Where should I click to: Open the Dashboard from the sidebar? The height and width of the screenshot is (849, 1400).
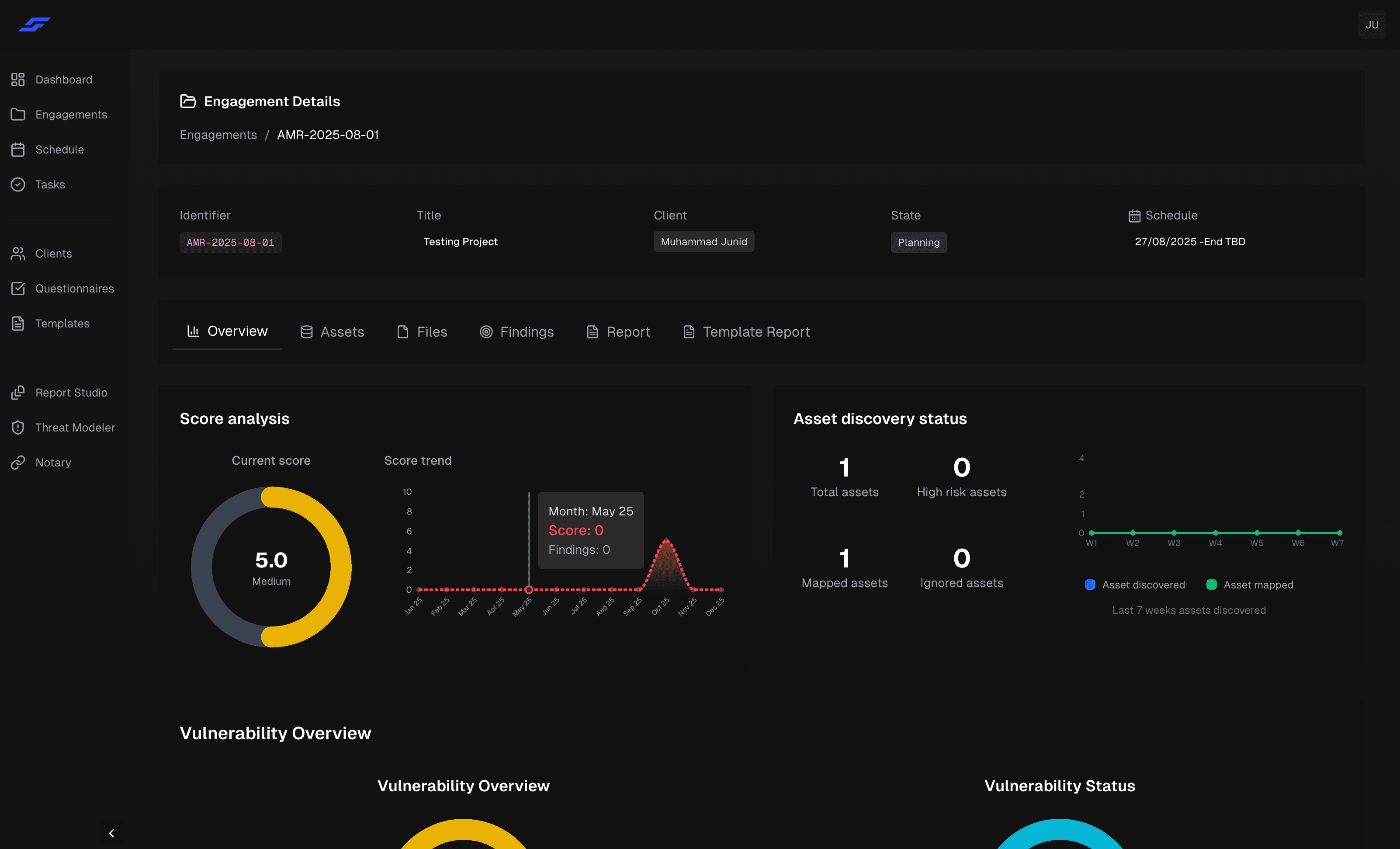pyautogui.click(x=63, y=80)
